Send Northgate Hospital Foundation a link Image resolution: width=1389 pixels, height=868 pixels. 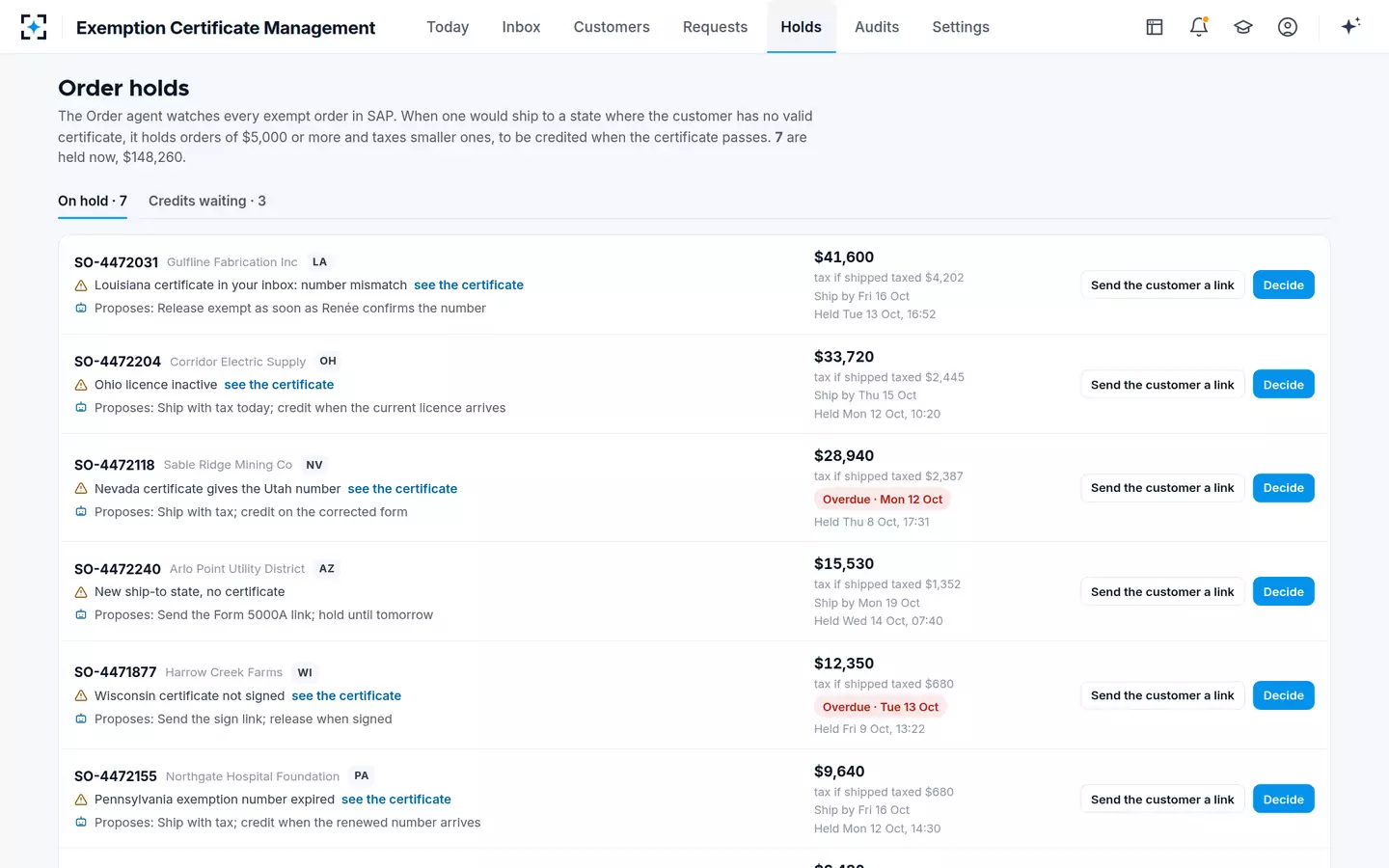coord(1162,799)
